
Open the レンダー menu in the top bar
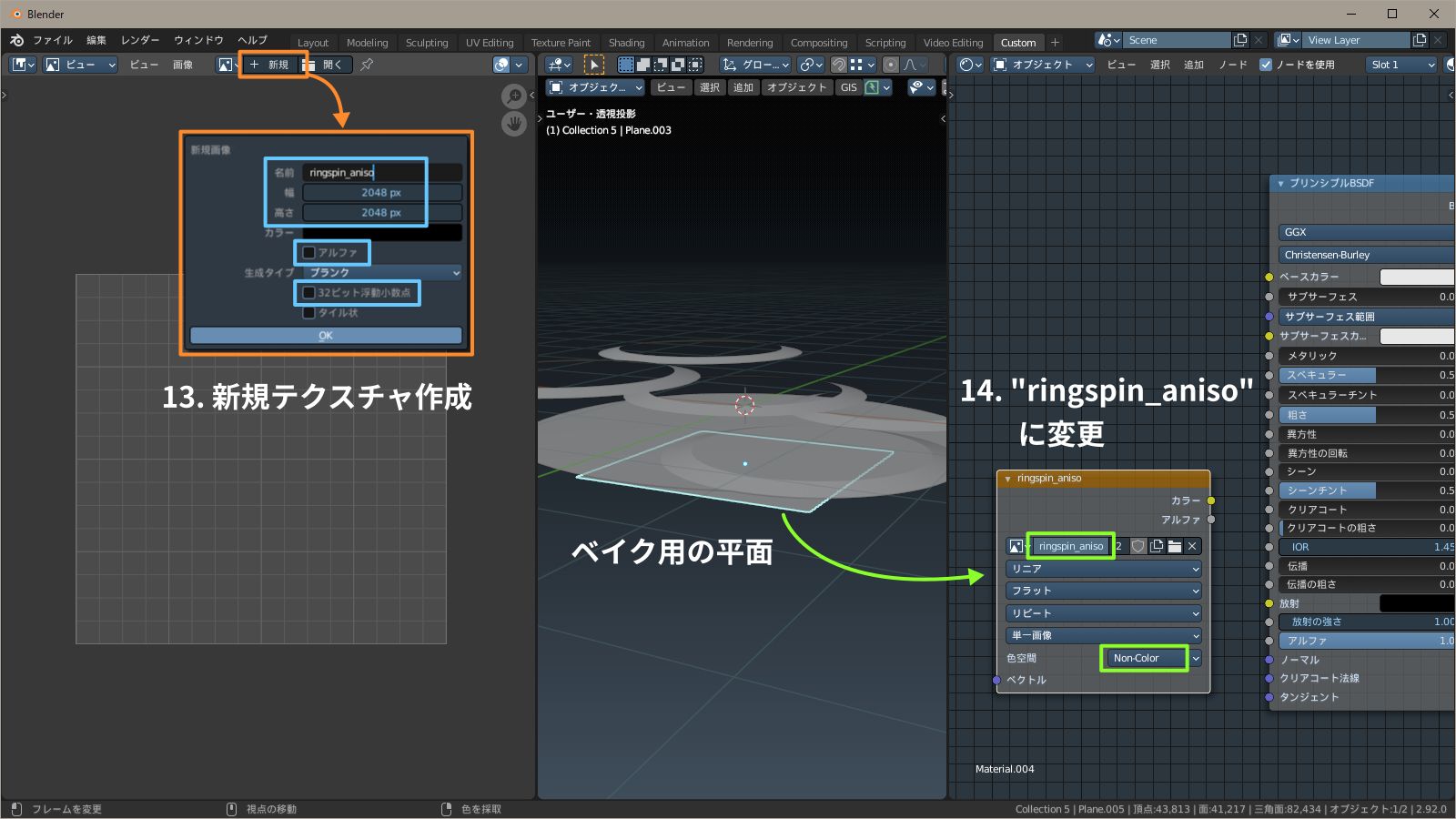point(139,39)
